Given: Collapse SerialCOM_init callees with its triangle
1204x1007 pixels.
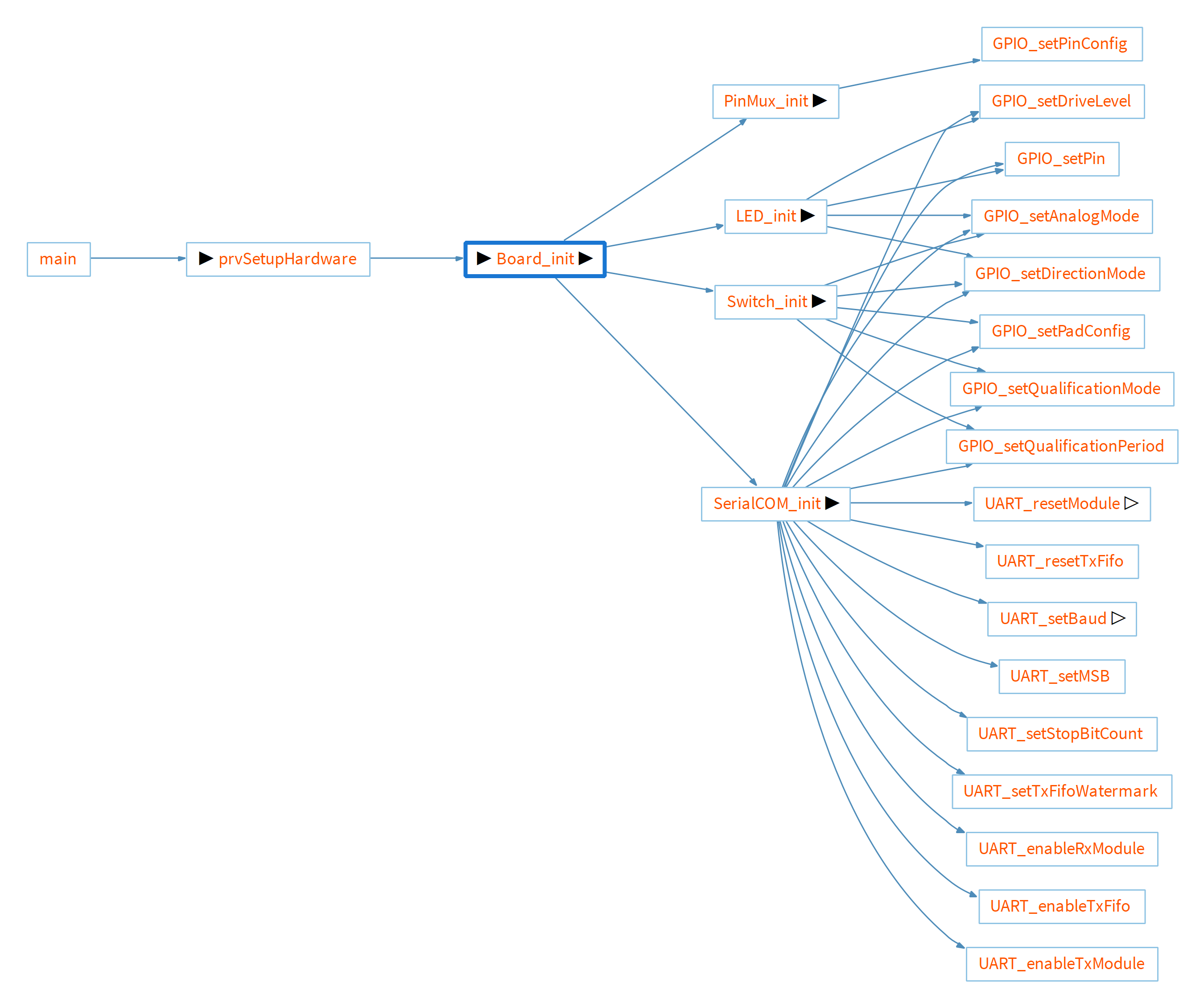Looking at the screenshot, I should click(x=832, y=503).
